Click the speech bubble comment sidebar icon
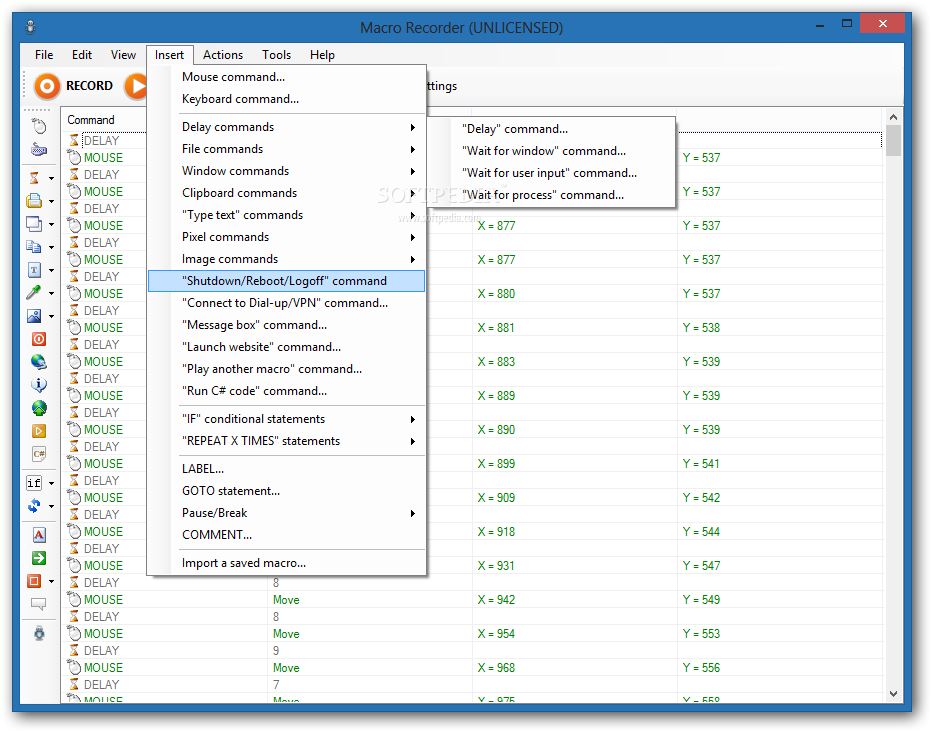 39,604
